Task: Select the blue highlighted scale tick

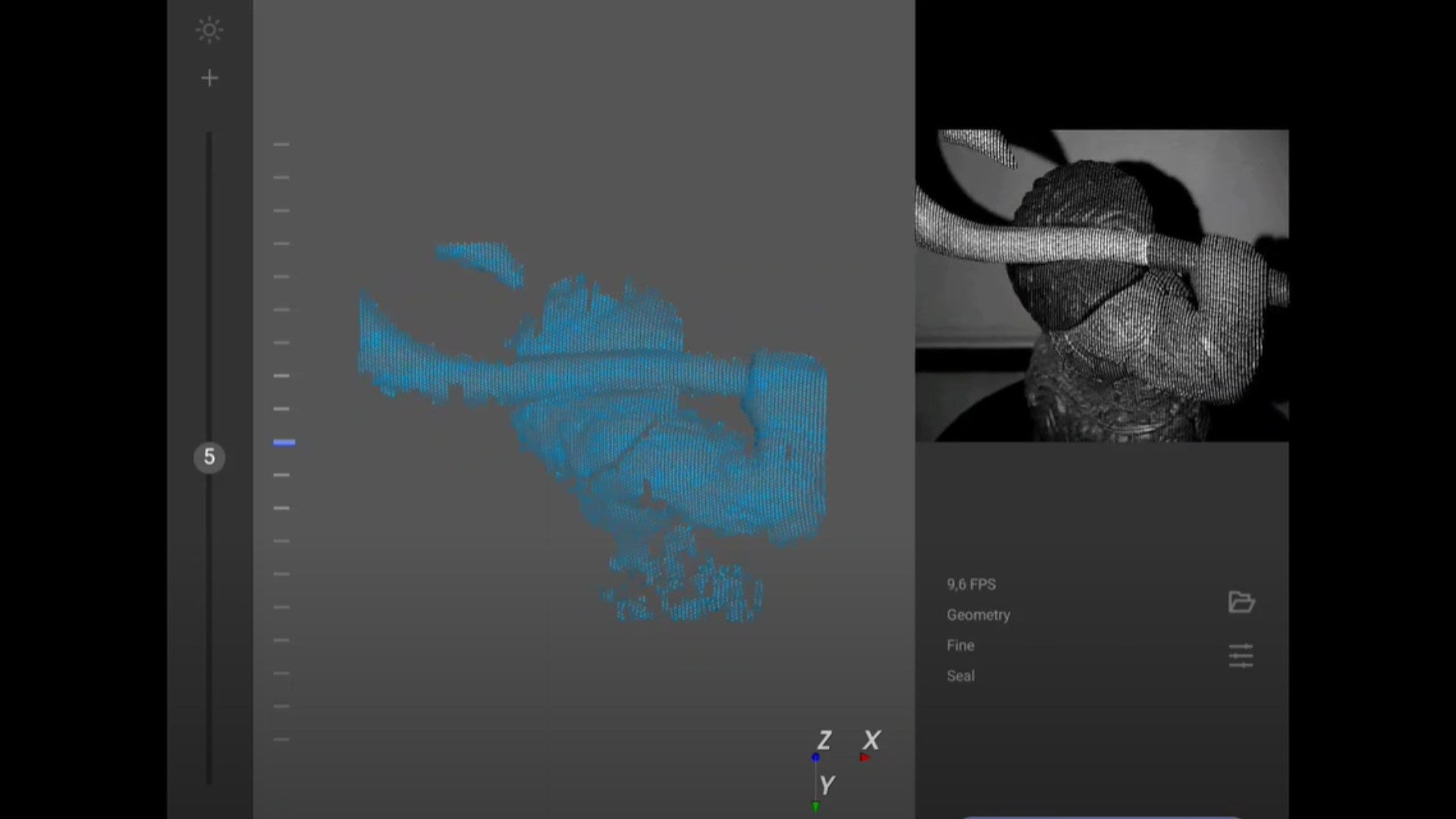Action: (x=284, y=442)
